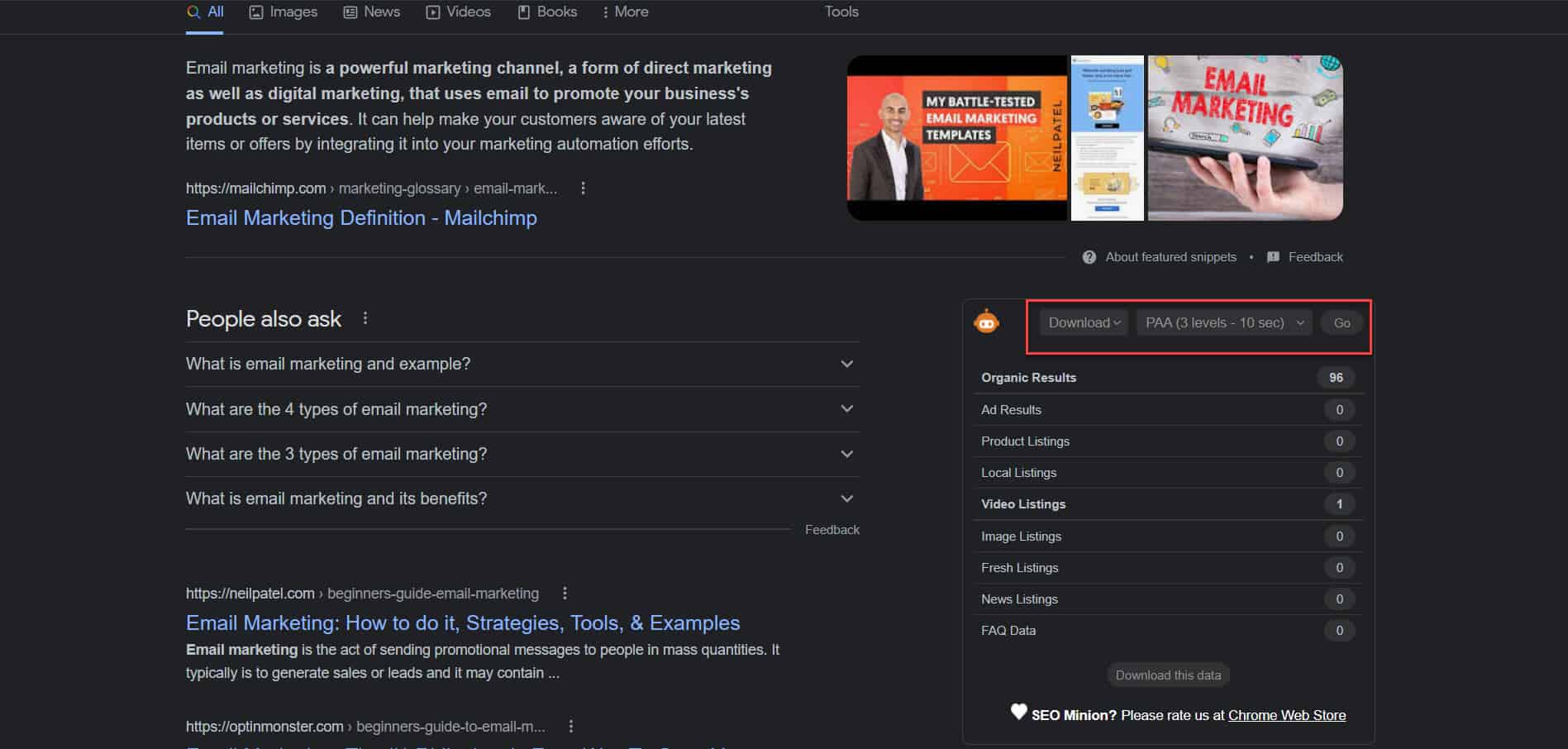The width and height of the screenshot is (1568, 749).
Task: Click the Images tab icon
Action: [255, 12]
